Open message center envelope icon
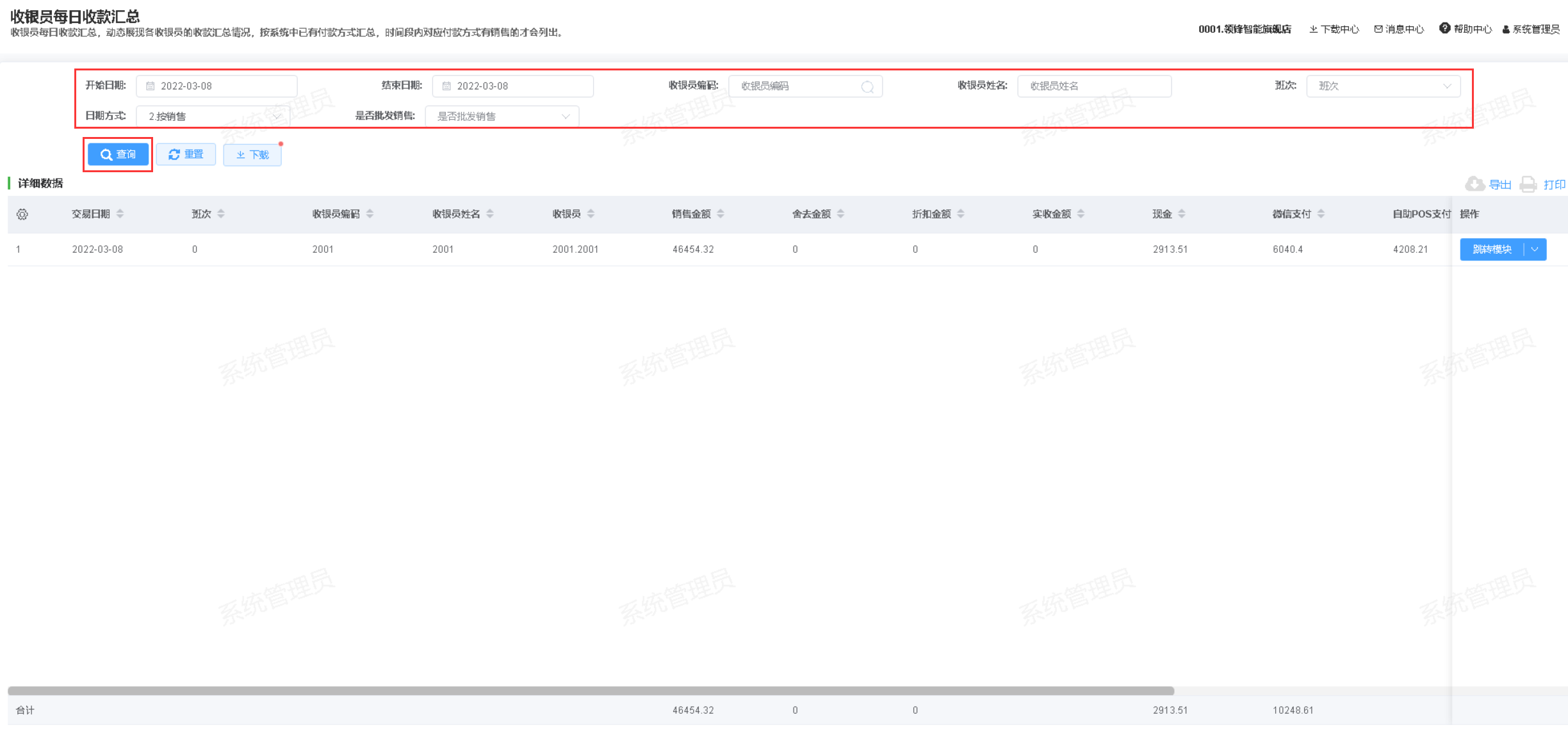Viewport: 1568px width, 733px height. click(x=1378, y=29)
